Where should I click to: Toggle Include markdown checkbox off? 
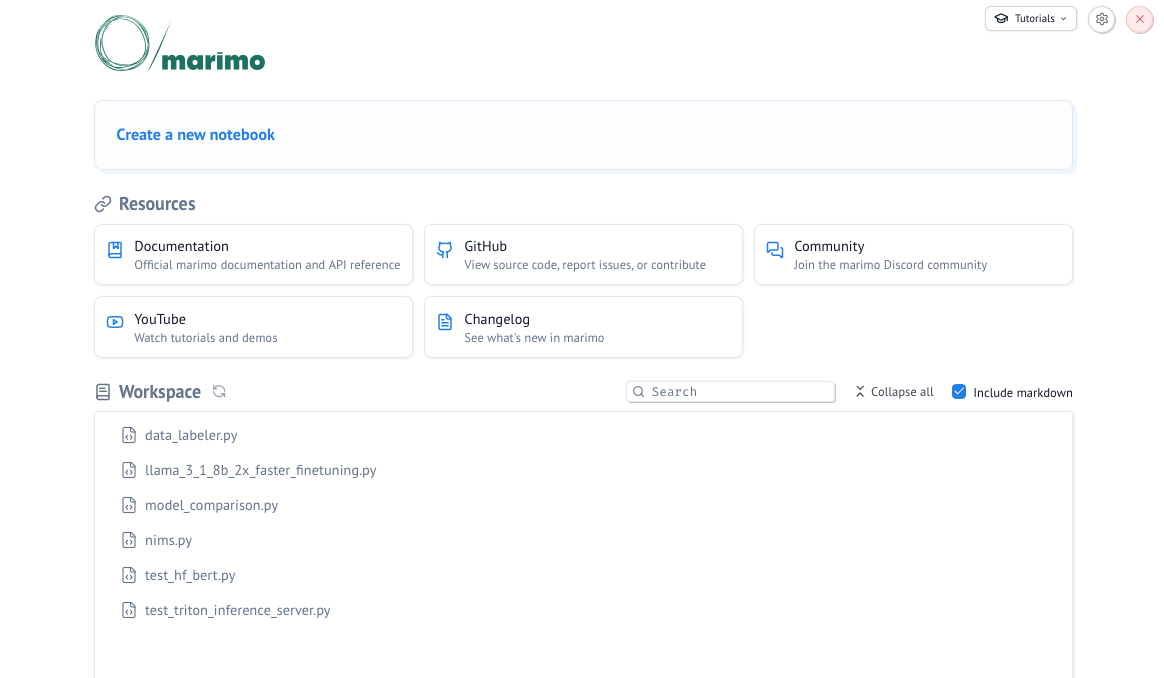(x=959, y=392)
